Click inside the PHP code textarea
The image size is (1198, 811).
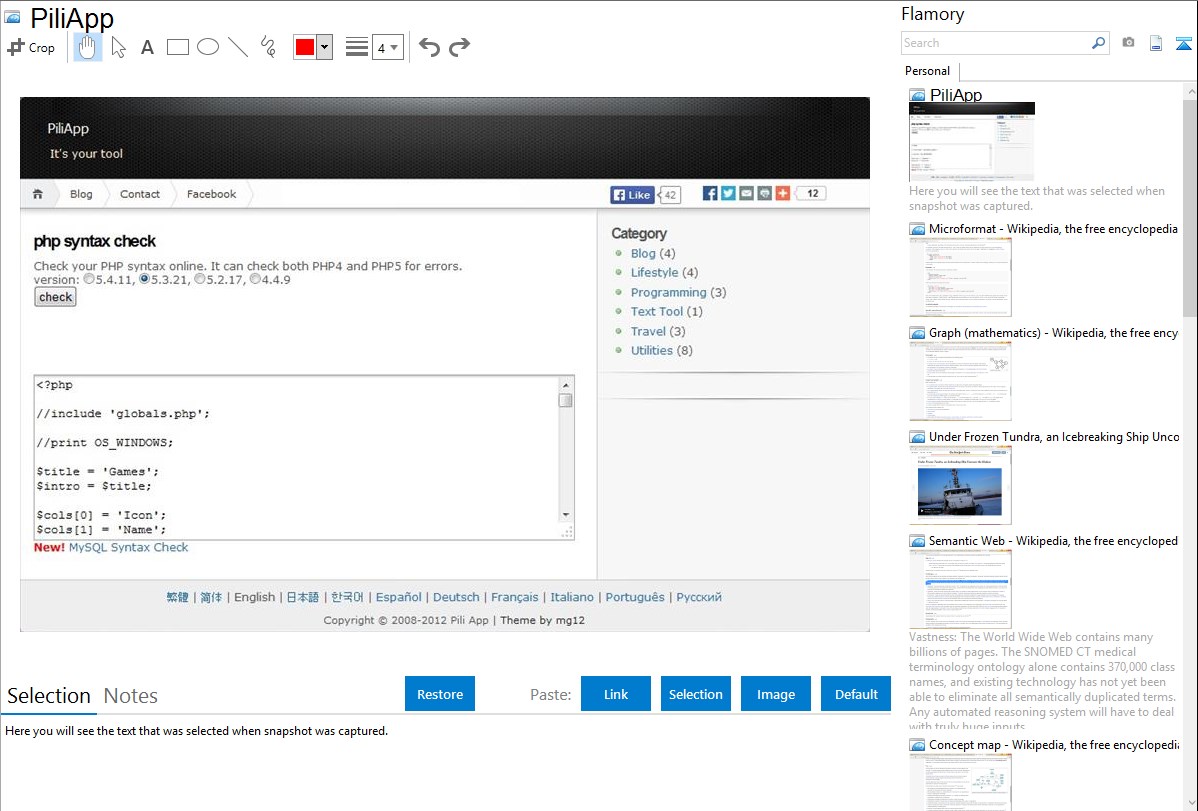point(296,457)
